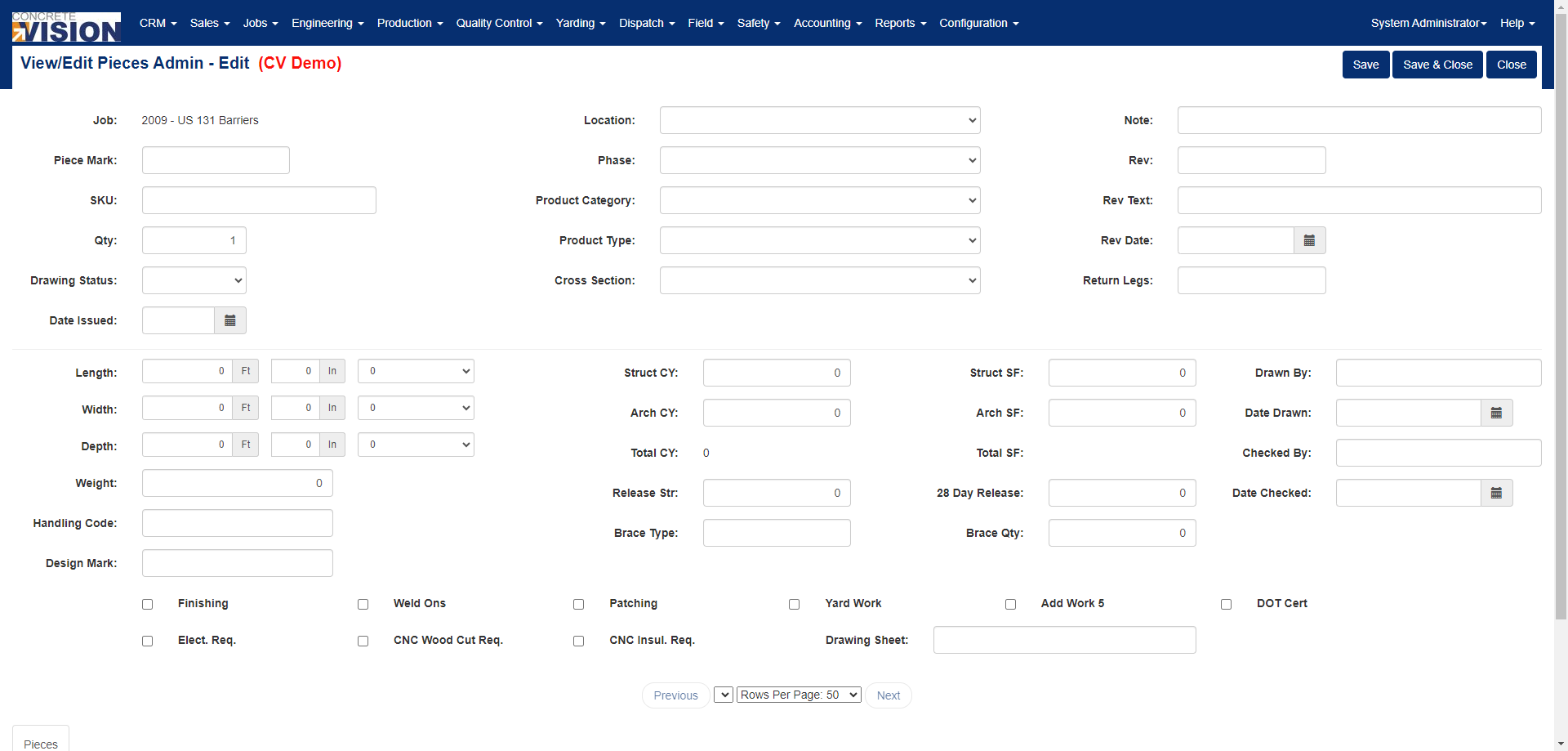Toggle the Add Work 5 checkbox
This screenshot has height=751, width=1568.
1011,605
